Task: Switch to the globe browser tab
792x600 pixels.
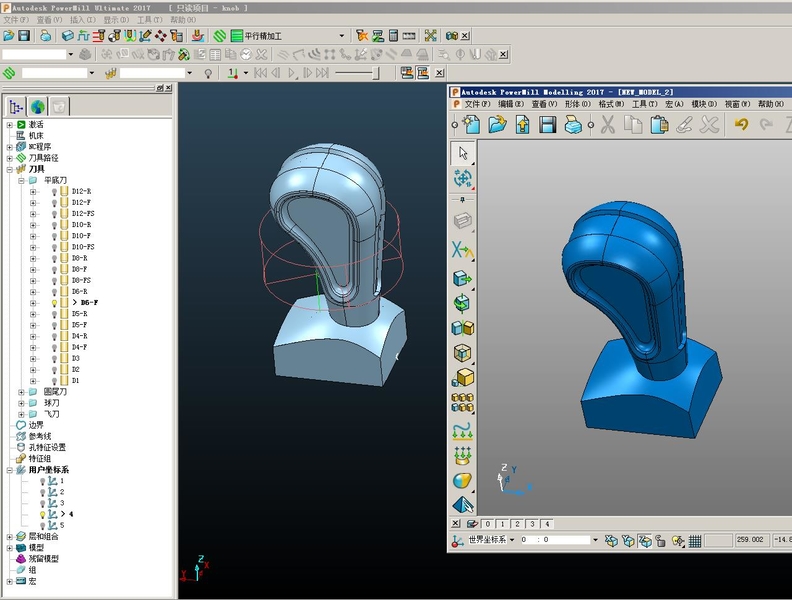Action: coord(38,107)
